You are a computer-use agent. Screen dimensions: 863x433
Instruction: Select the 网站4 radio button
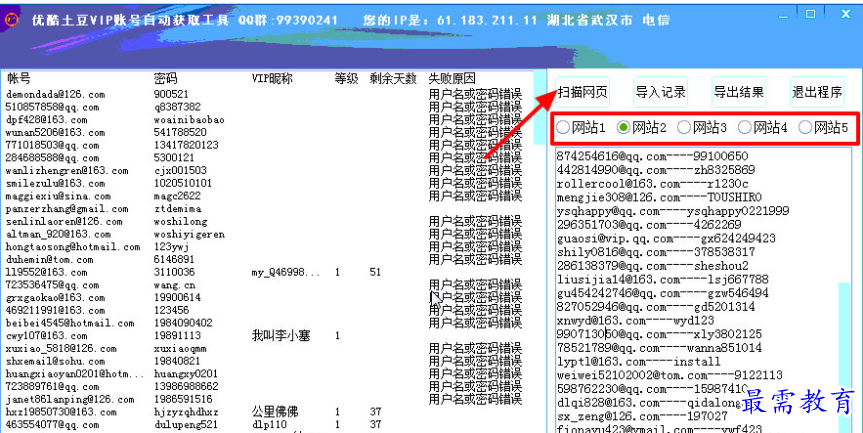click(744, 128)
